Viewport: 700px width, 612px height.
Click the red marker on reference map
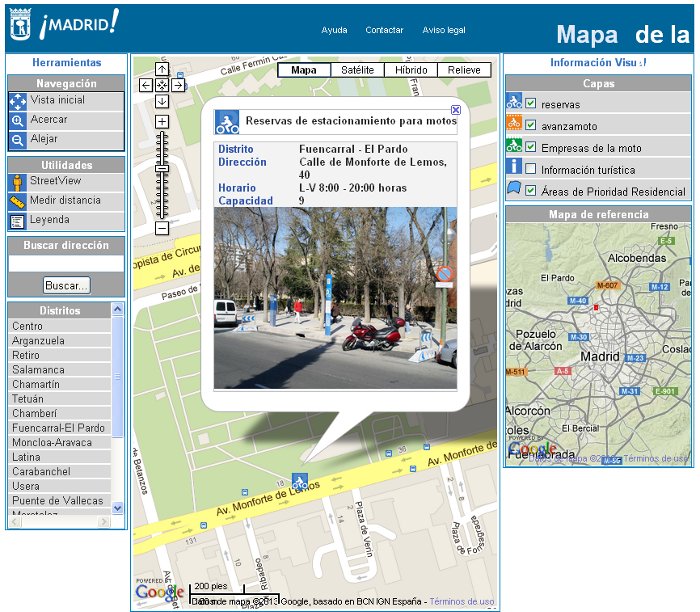[x=596, y=308]
